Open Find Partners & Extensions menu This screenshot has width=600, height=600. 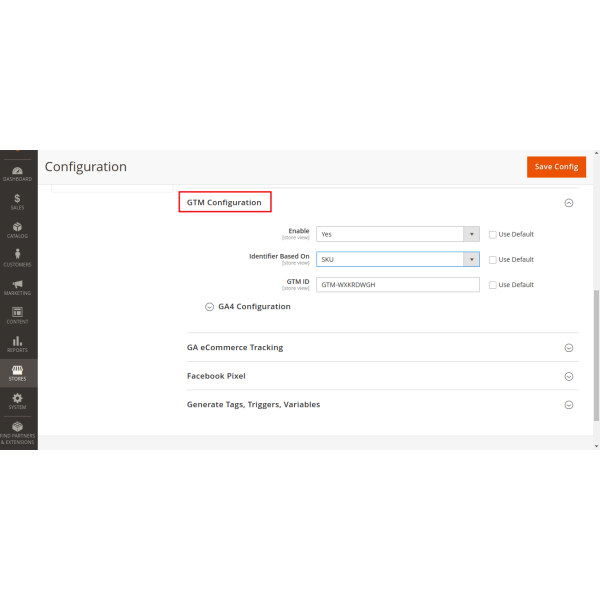point(18,432)
